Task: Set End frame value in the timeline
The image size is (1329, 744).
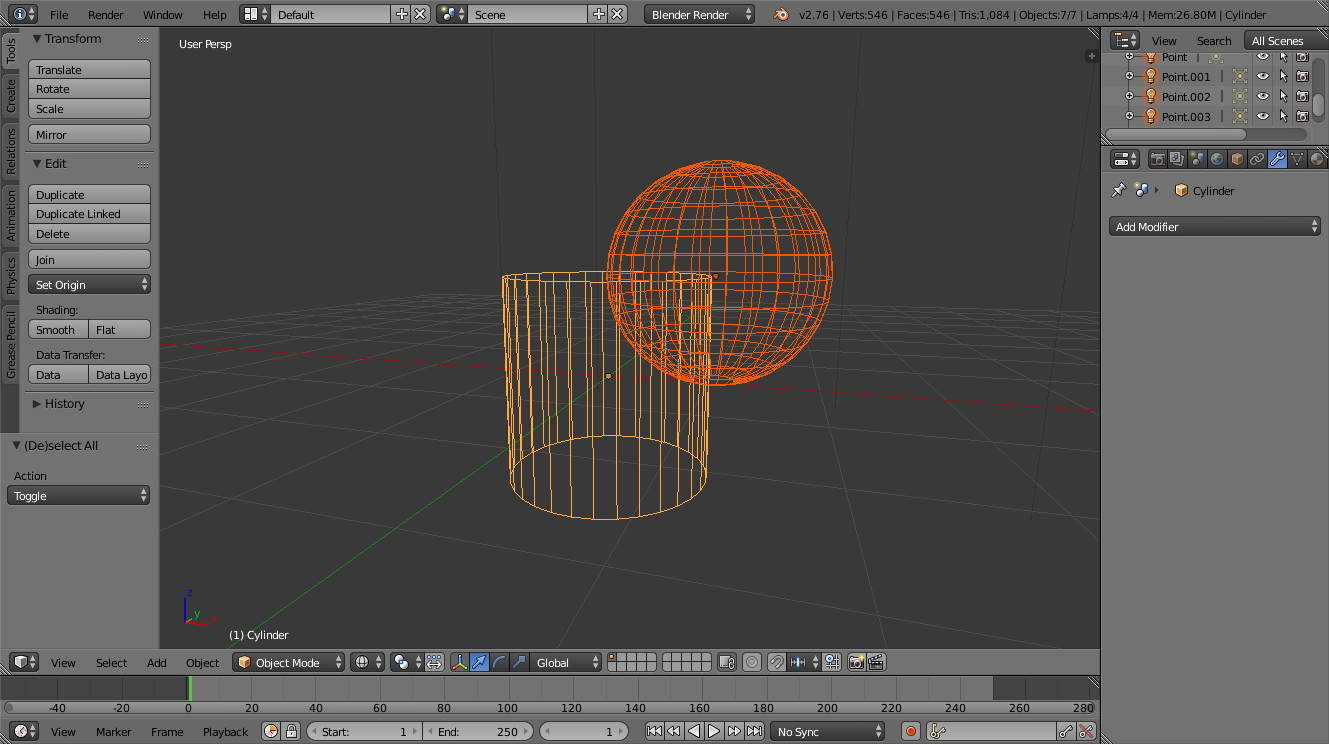Action: 478,731
